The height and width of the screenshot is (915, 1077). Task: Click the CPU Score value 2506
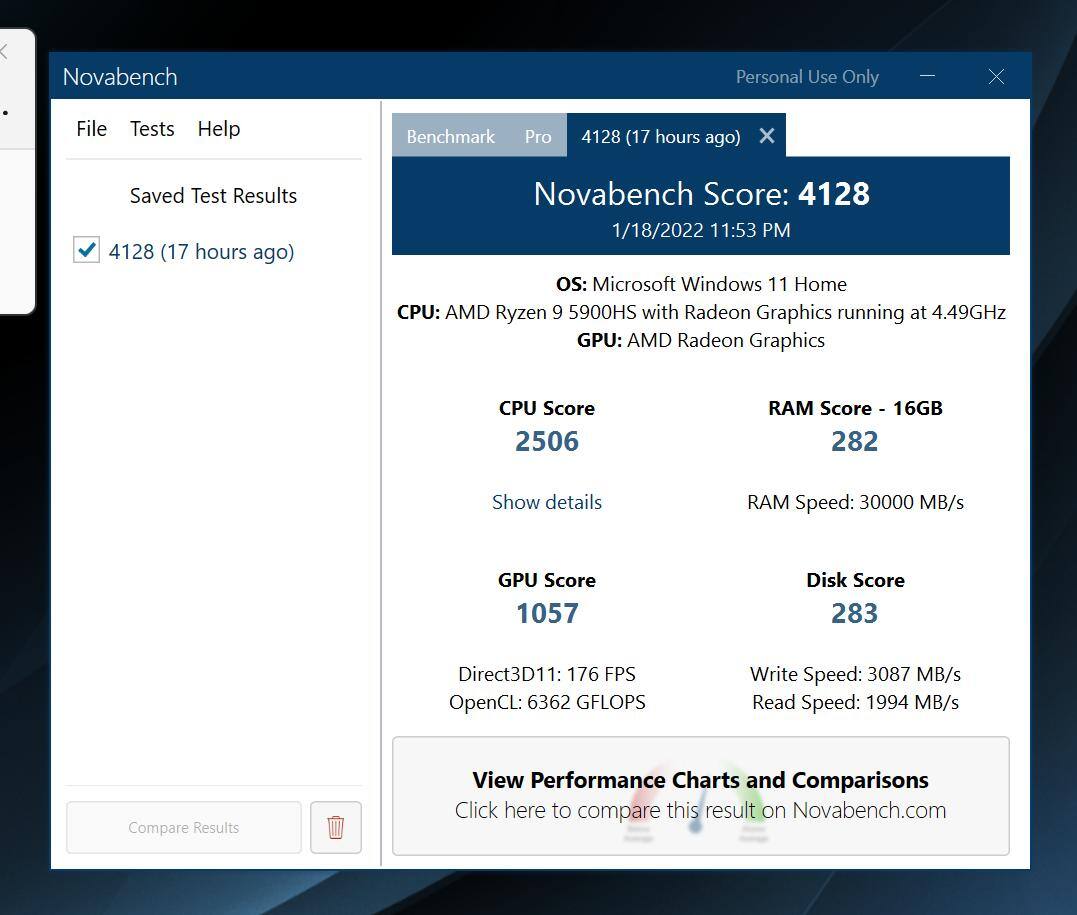tap(546, 441)
